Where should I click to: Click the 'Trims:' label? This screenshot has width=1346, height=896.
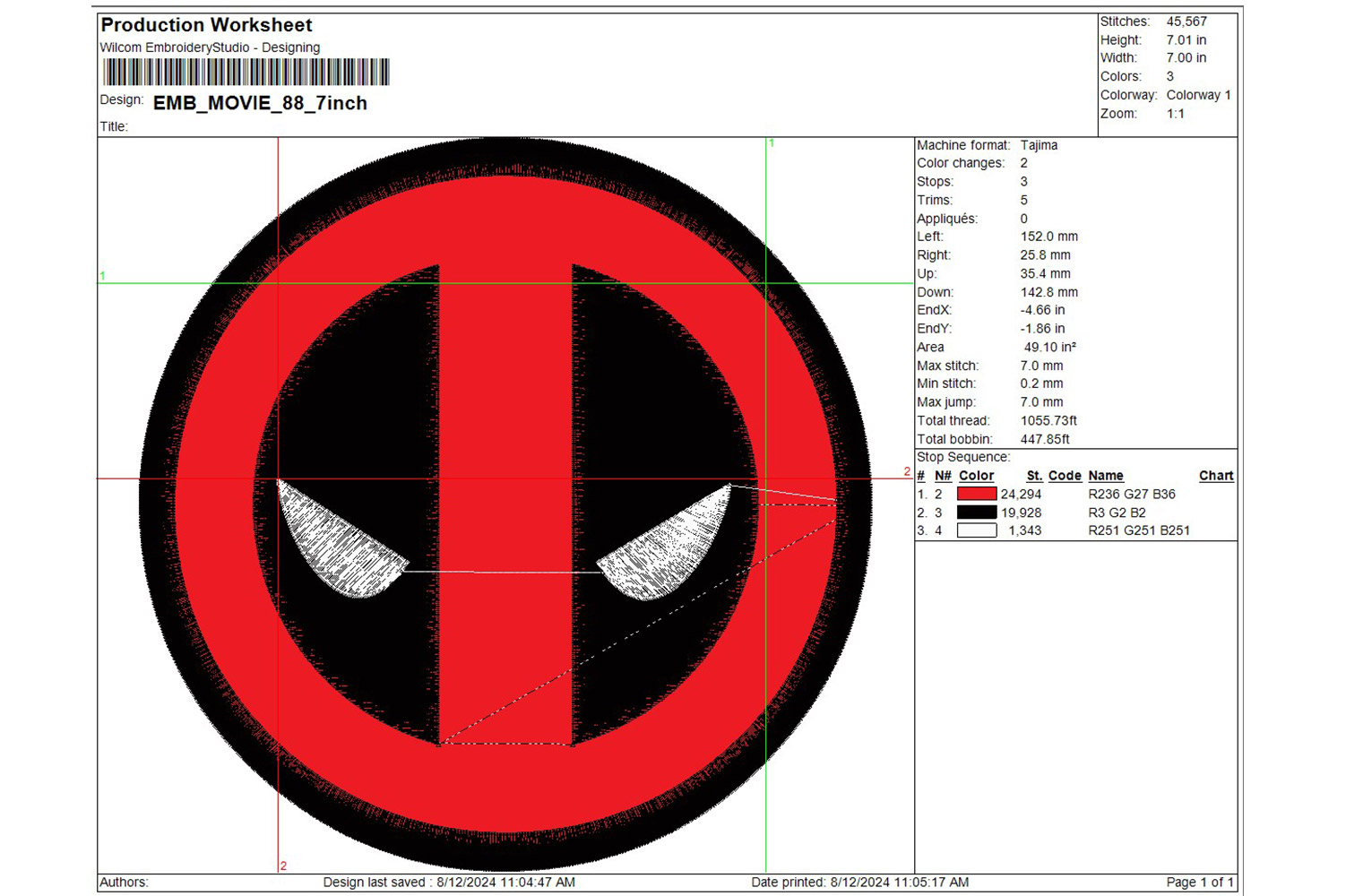935,200
